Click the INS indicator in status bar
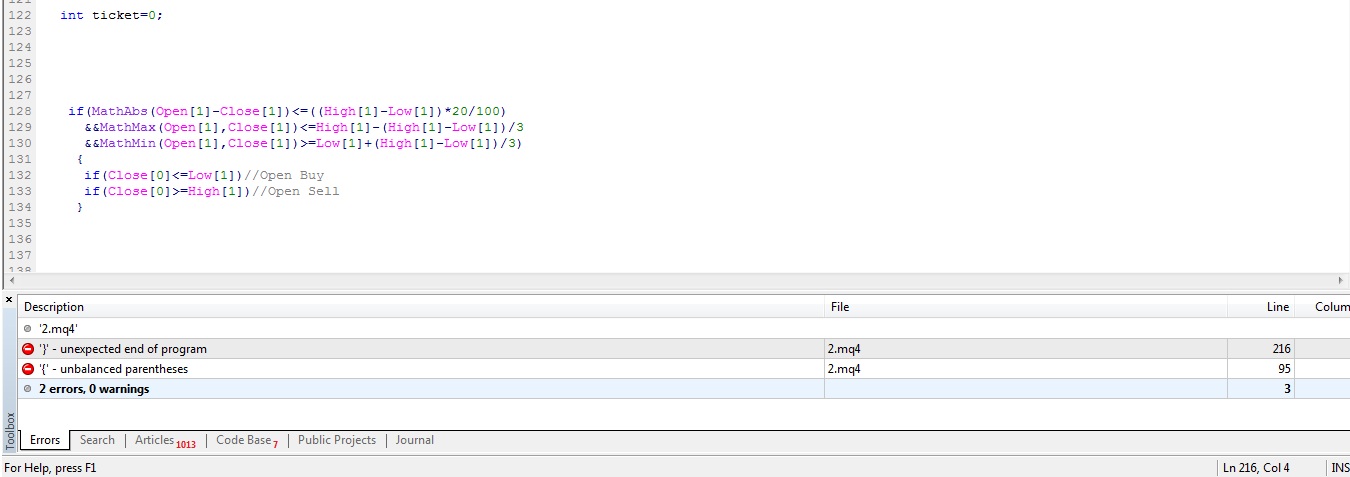Image resolution: width=1350 pixels, height=477 pixels. [x=1339, y=468]
